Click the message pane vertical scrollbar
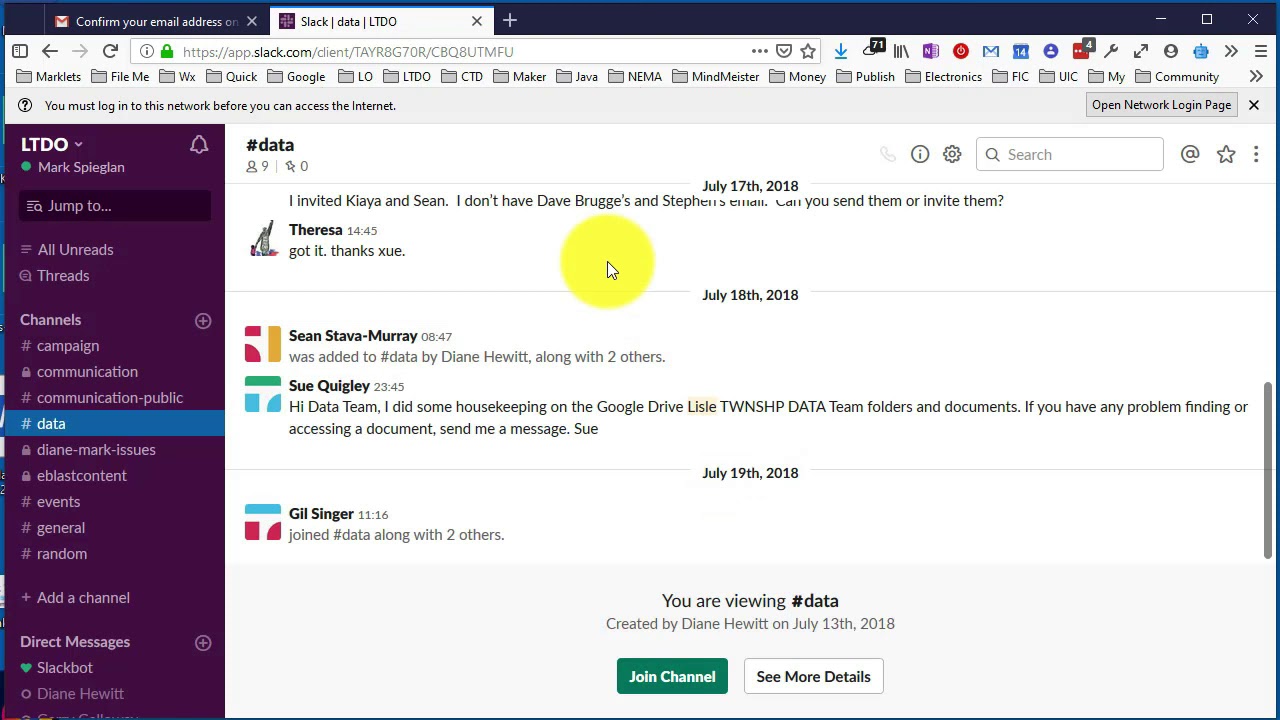Screen dimensions: 1280x720 1267,470
